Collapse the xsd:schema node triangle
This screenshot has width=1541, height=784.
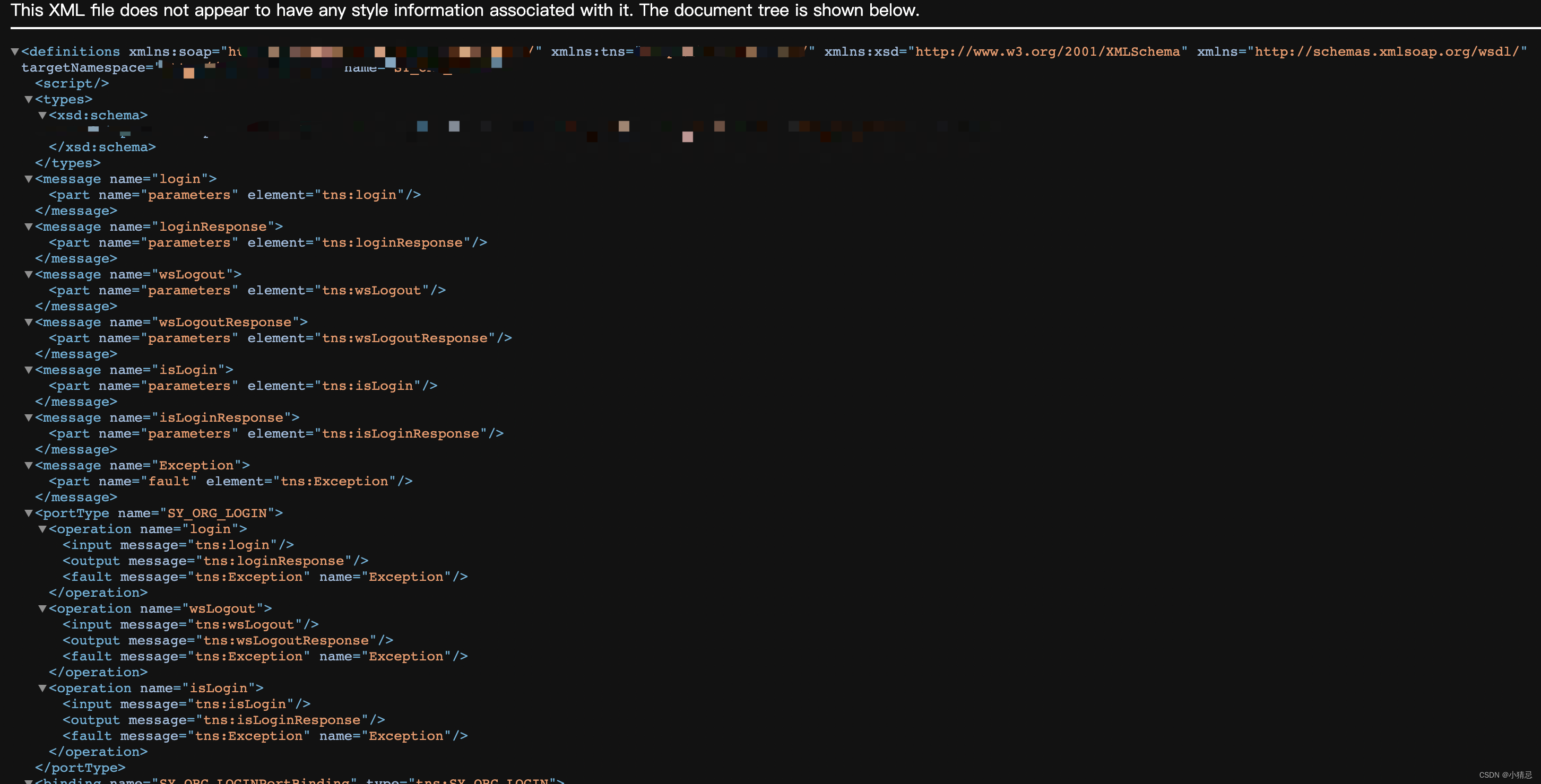click(42, 116)
